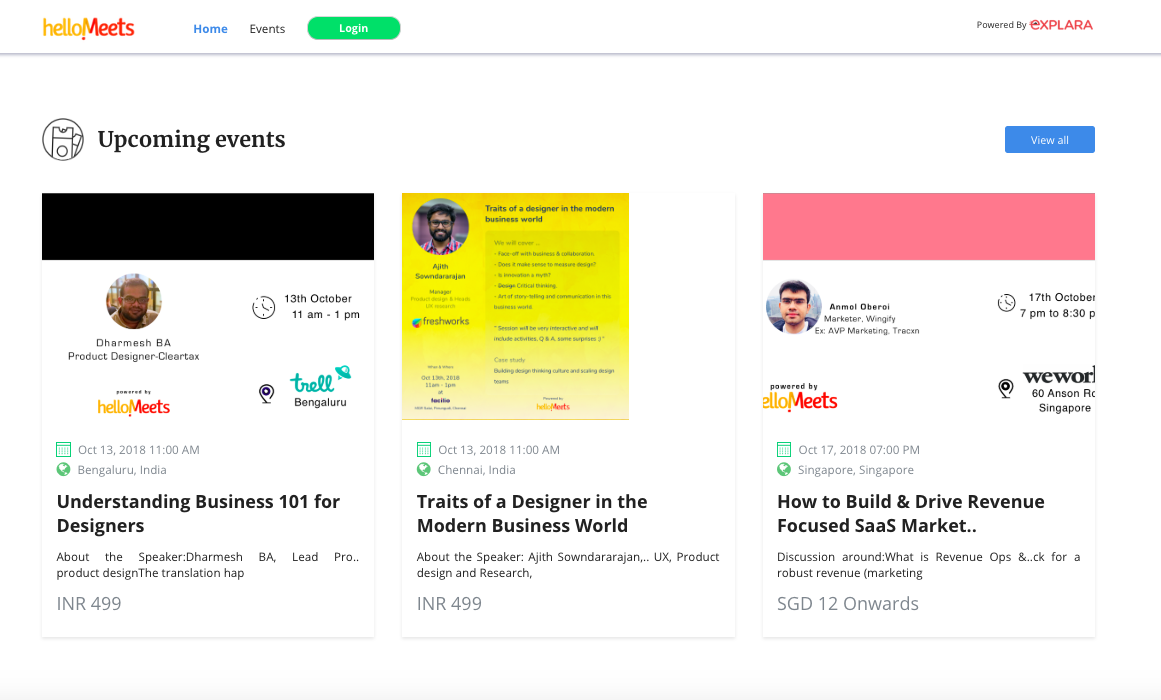Click the globe icon beside Bengaluru, India

pos(64,470)
